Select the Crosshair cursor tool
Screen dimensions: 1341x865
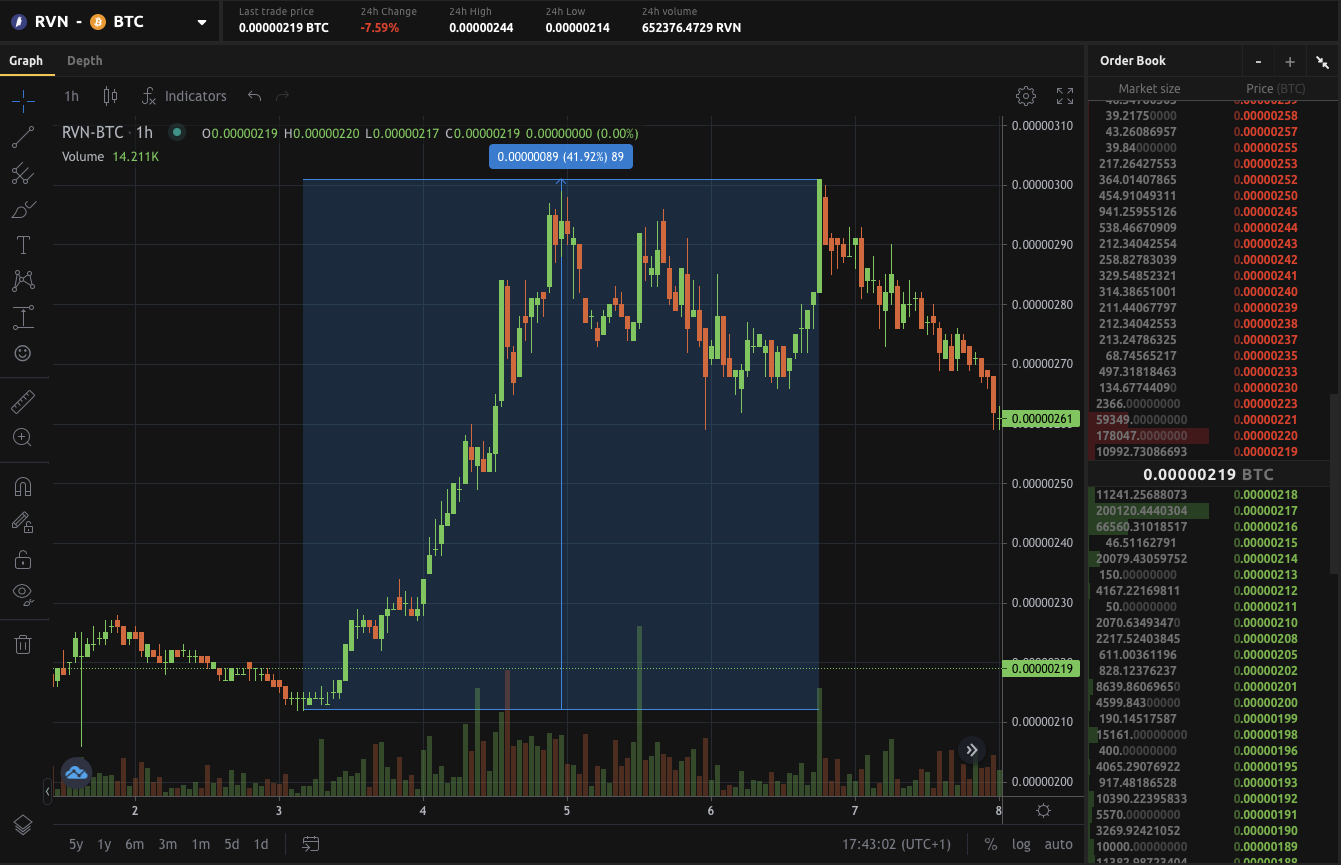23,101
